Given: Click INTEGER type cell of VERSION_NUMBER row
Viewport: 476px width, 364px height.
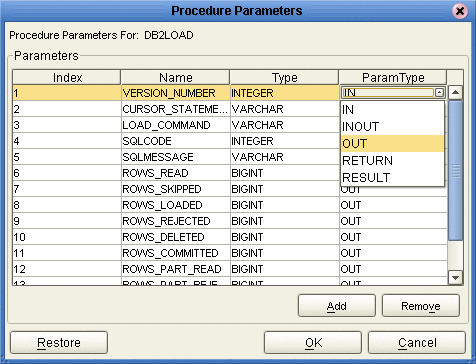Looking at the screenshot, I should [x=285, y=93].
